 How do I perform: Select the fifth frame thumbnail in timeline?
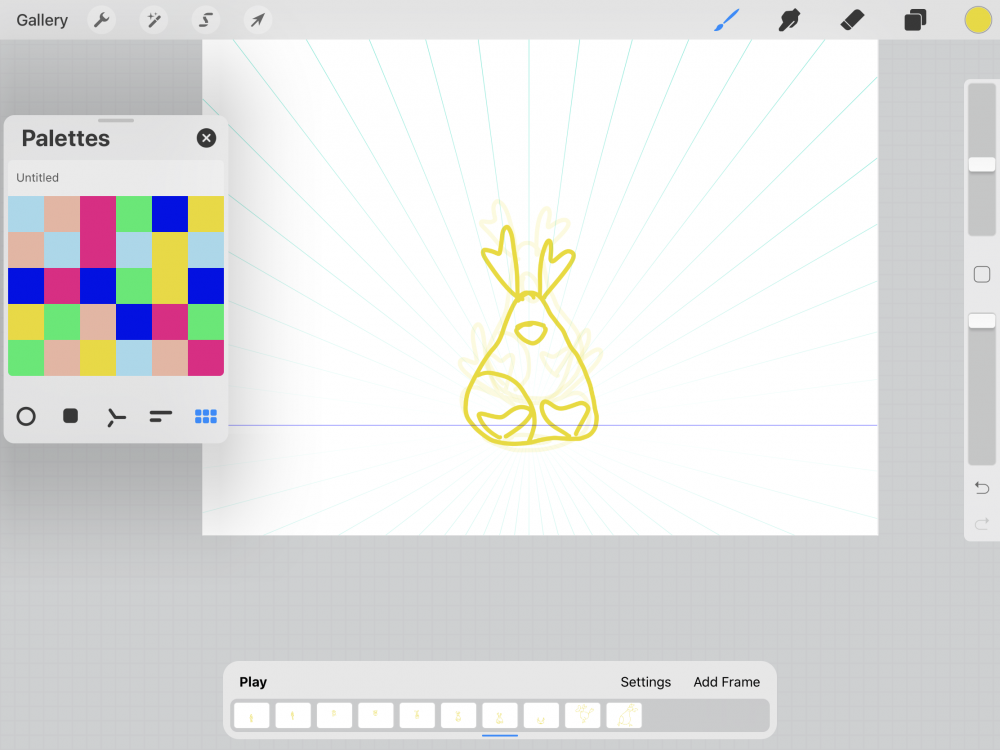417,716
